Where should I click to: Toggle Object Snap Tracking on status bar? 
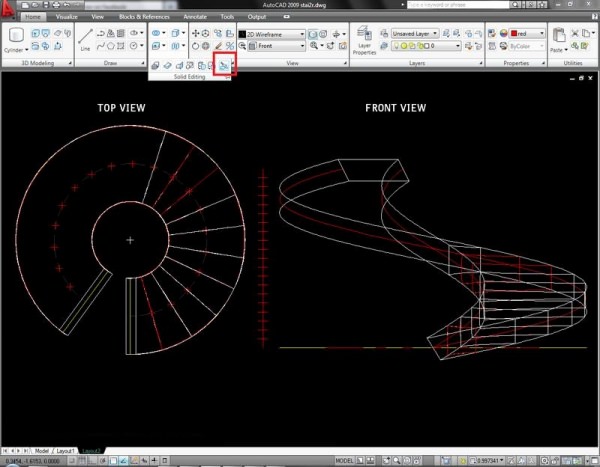click(x=124, y=460)
